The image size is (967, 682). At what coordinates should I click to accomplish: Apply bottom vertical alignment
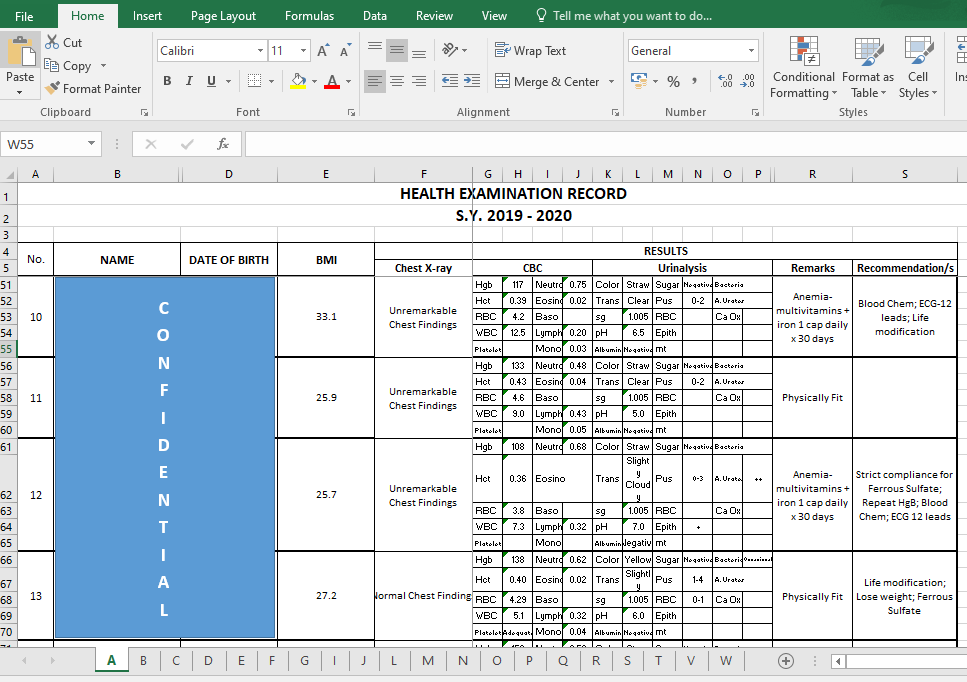419,51
